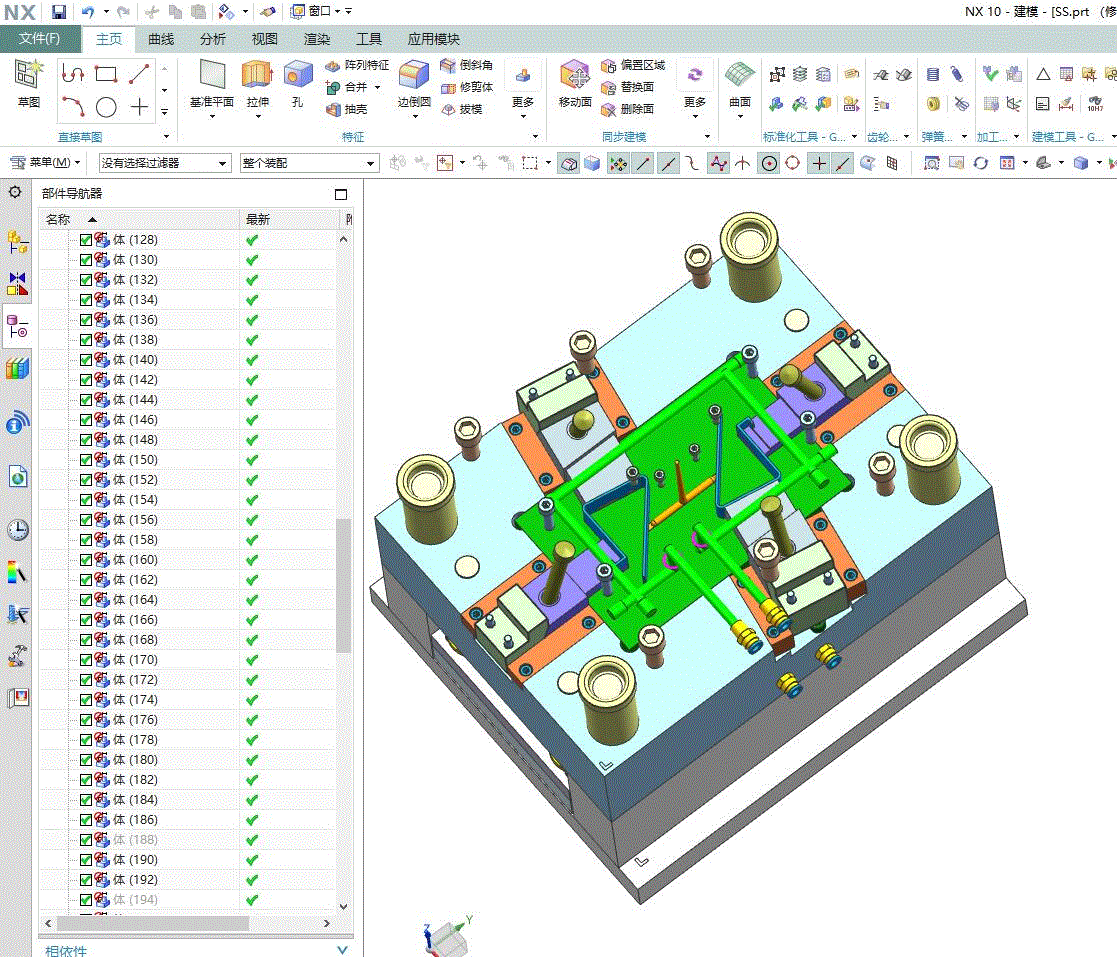Image resolution: width=1117 pixels, height=957 pixels.
Task: Switch to the 分析 (Analysis) tab
Action: point(212,39)
